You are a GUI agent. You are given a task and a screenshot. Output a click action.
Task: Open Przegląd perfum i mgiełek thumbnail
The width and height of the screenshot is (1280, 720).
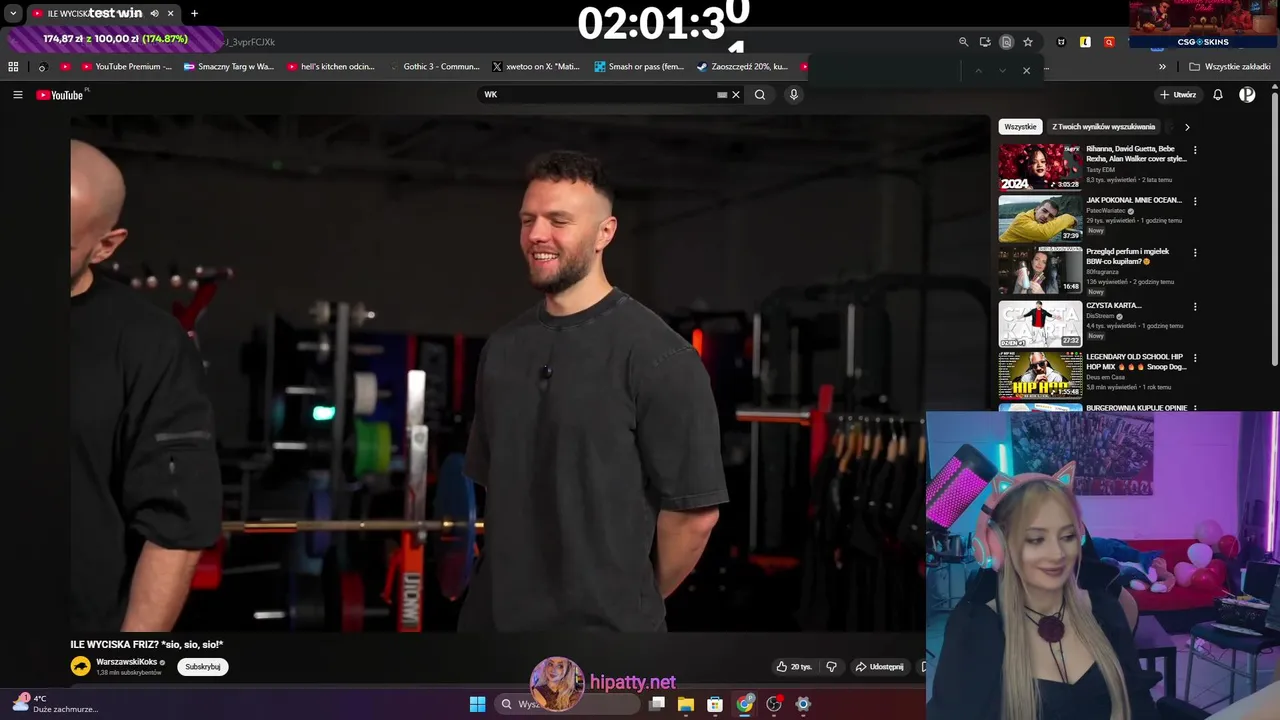point(1040,270)
